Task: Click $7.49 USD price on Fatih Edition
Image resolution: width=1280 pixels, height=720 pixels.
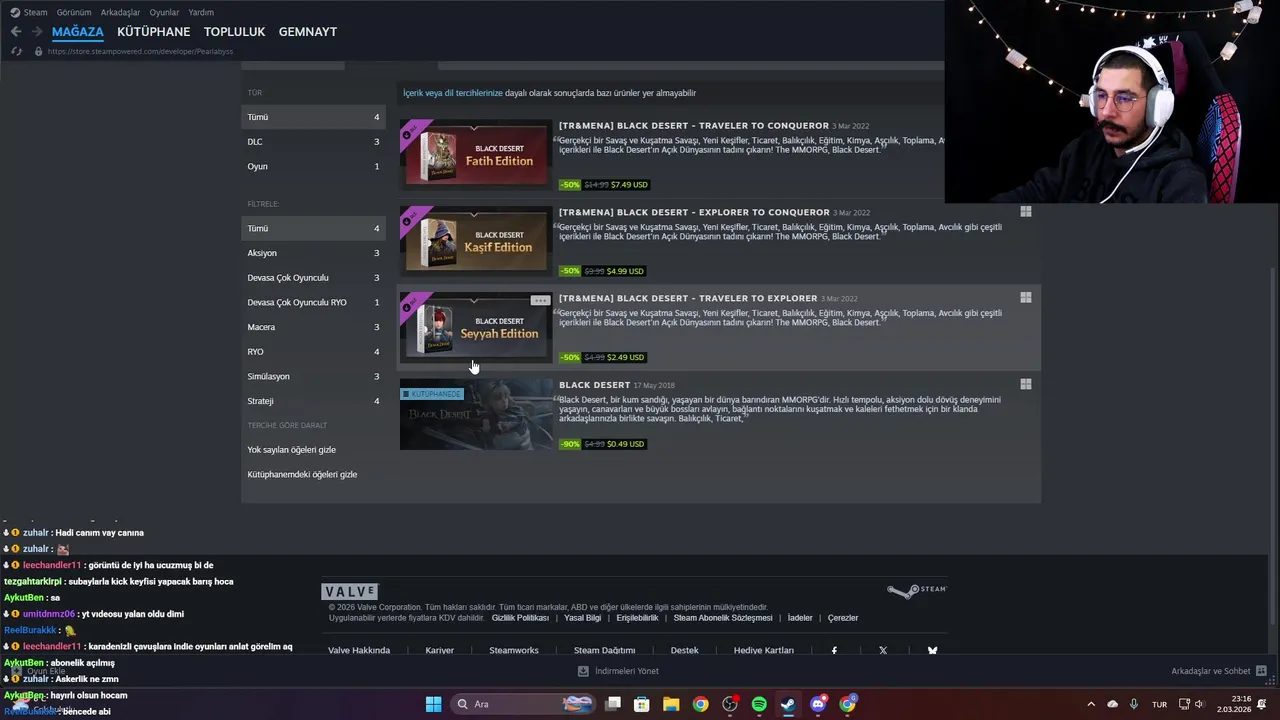Action: (629, 185)
